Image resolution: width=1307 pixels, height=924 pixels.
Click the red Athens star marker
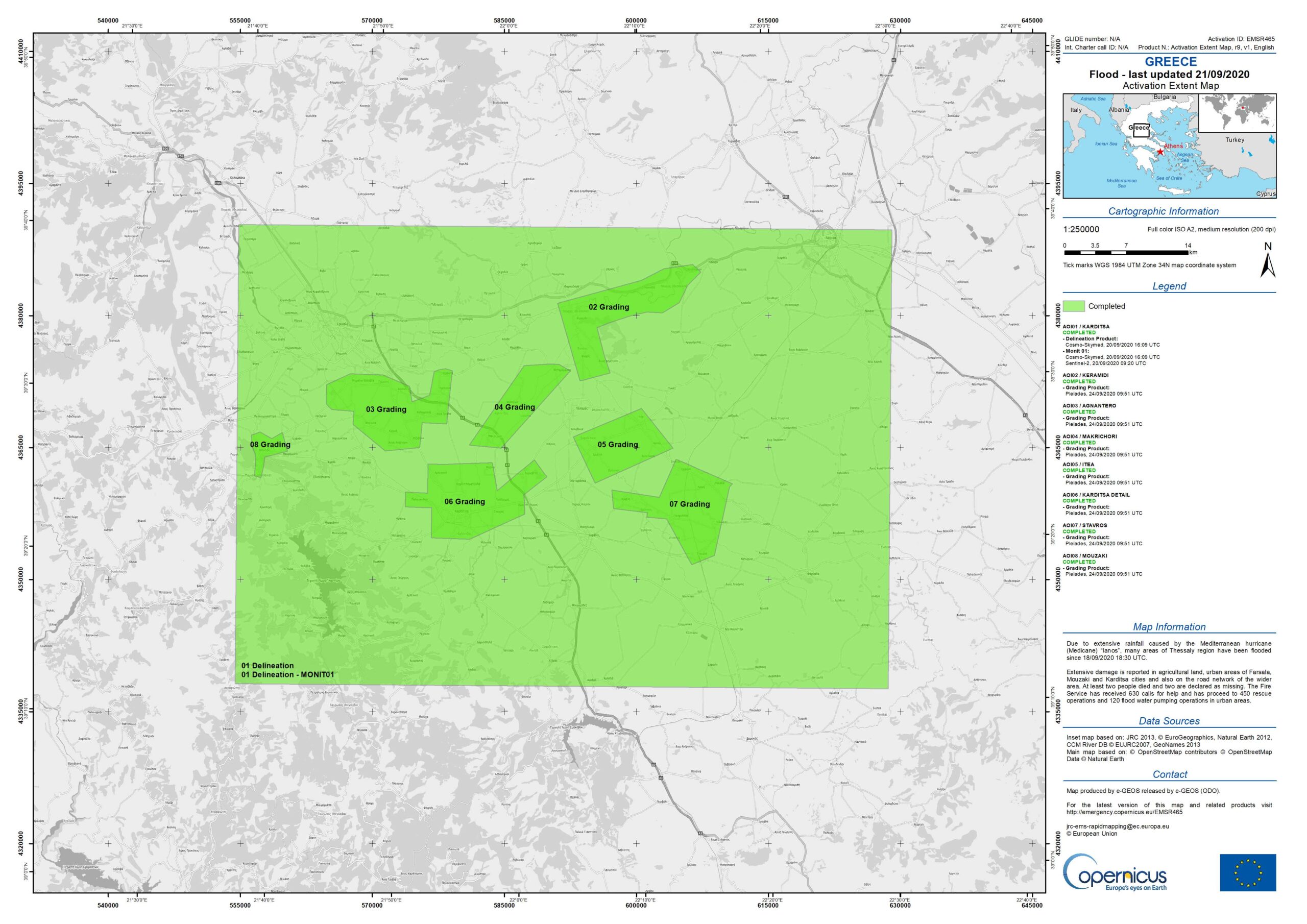(1160, 152)
